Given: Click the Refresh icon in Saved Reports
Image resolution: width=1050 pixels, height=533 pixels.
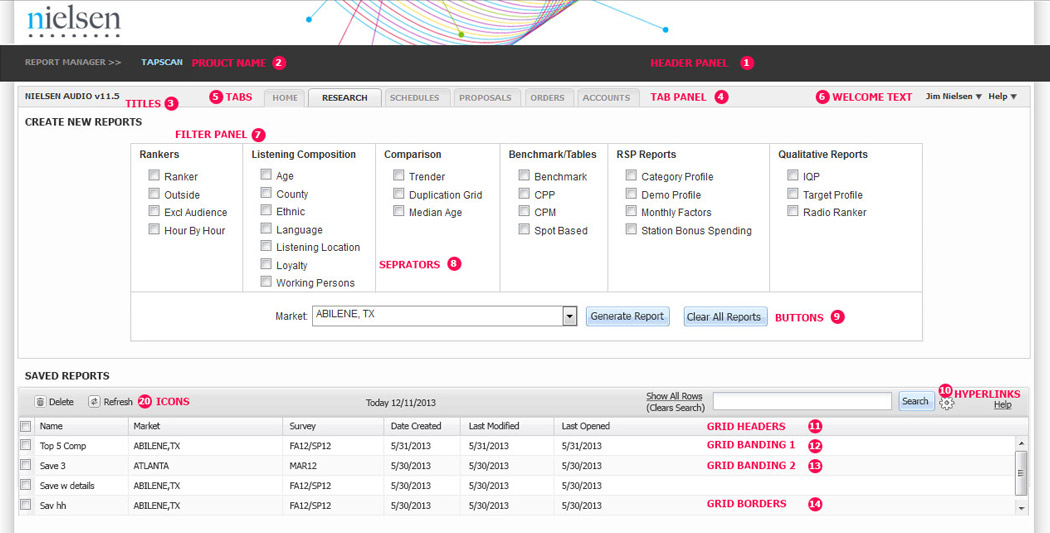Looking at the screenshot, I should coord(94,402).
